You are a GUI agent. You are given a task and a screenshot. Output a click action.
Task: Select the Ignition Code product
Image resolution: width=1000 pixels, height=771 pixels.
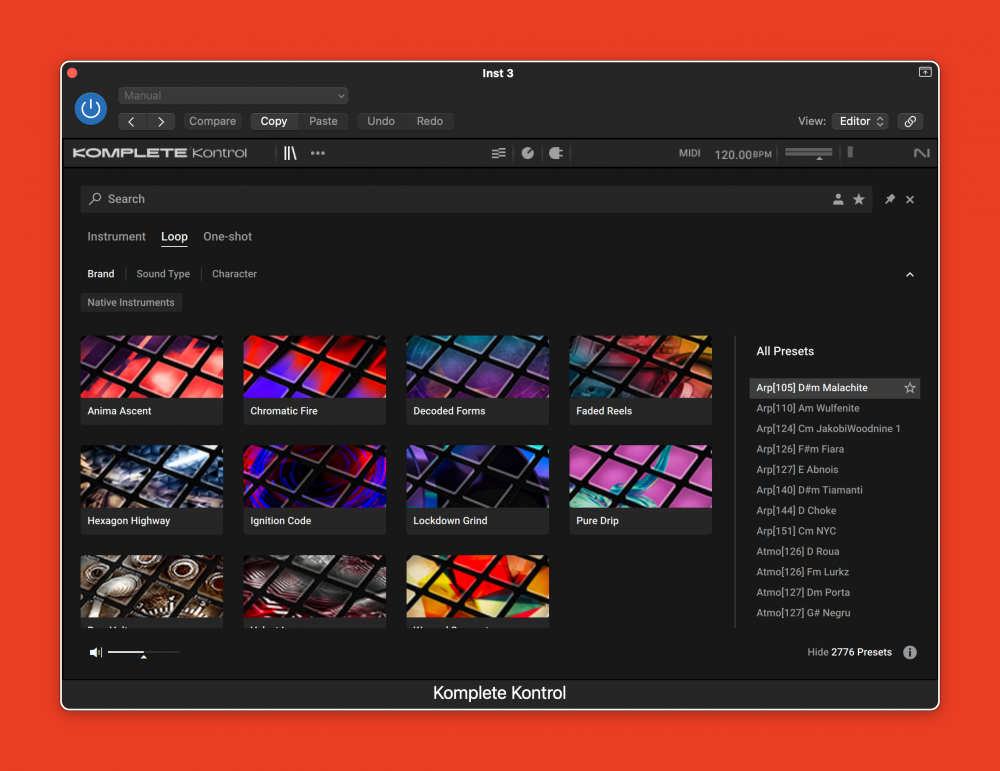click(x=314, y=489)
